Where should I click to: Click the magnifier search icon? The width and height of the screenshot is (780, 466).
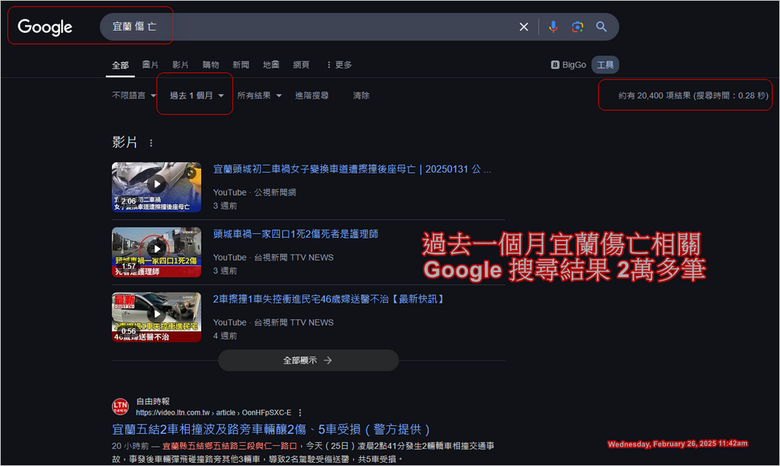coord(601,27)
